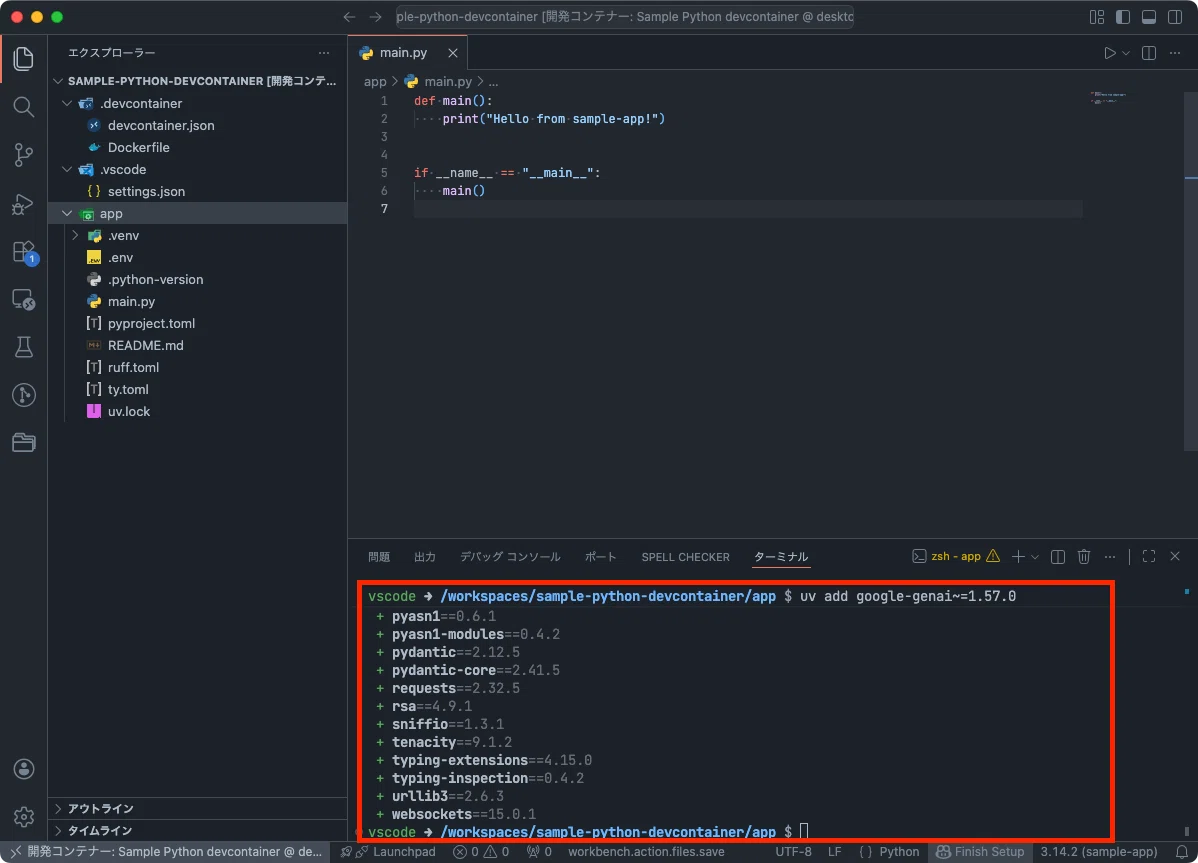Toggle the primary side bar visibility
The height and width of the screenshot is (863, 1198).
tap(1122, 17)
